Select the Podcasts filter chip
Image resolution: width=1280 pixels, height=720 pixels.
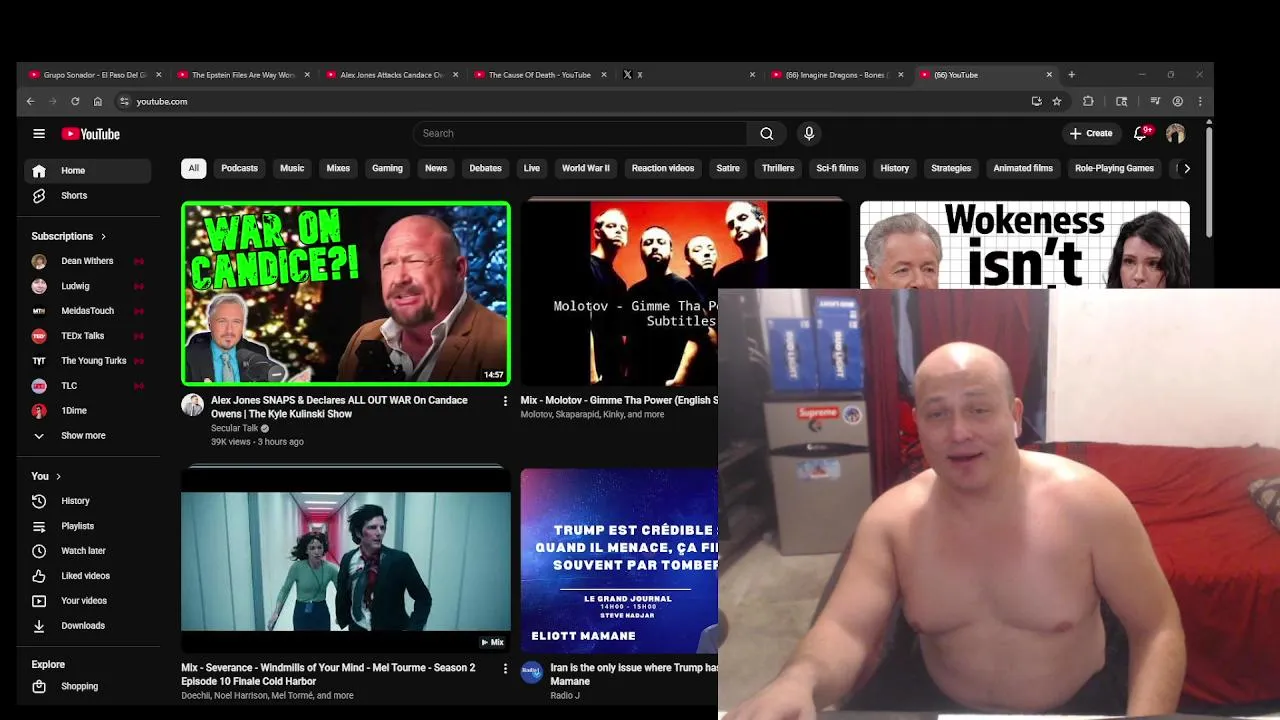(x=239, y=169)
